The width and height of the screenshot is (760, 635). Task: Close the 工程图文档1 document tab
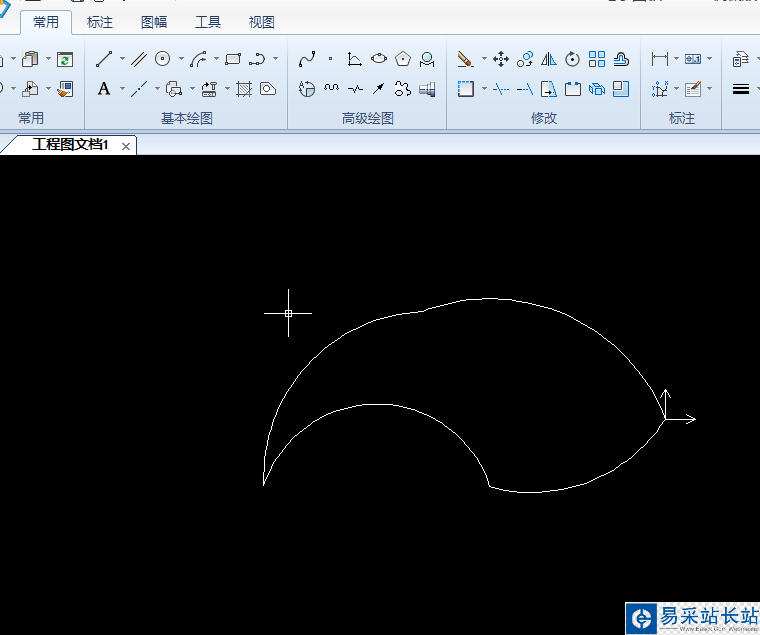click(126, 146)
